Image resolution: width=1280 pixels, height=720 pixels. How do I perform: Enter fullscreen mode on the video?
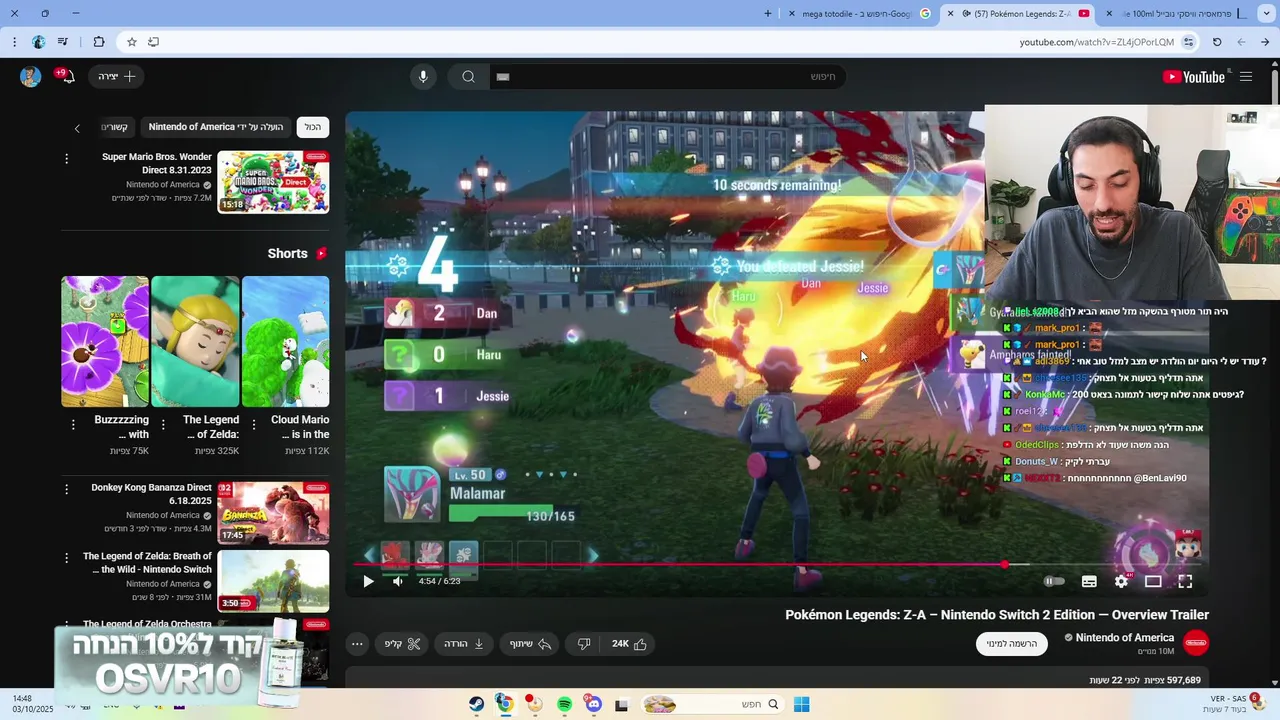[1185, 581]
